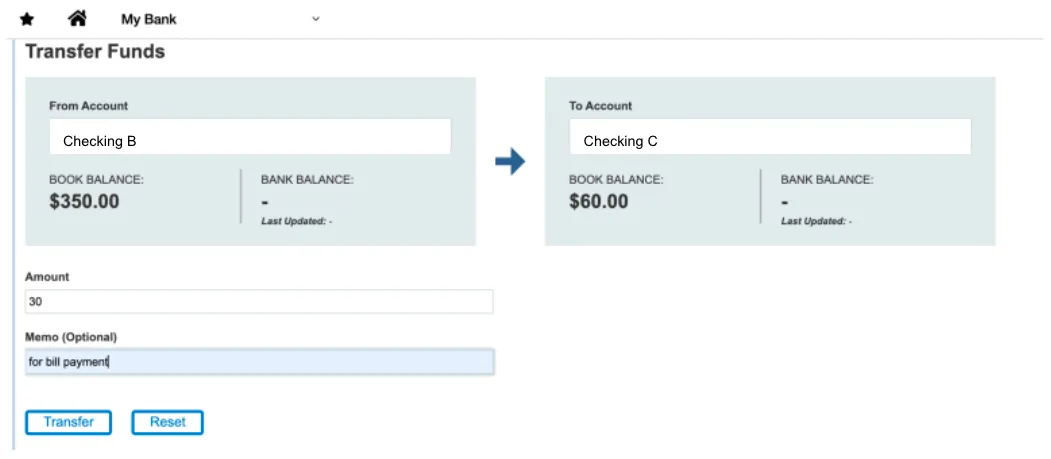Expand the My Bank chevron
The width and height of the screenshot is (1051, 459).
coord(316,19)
